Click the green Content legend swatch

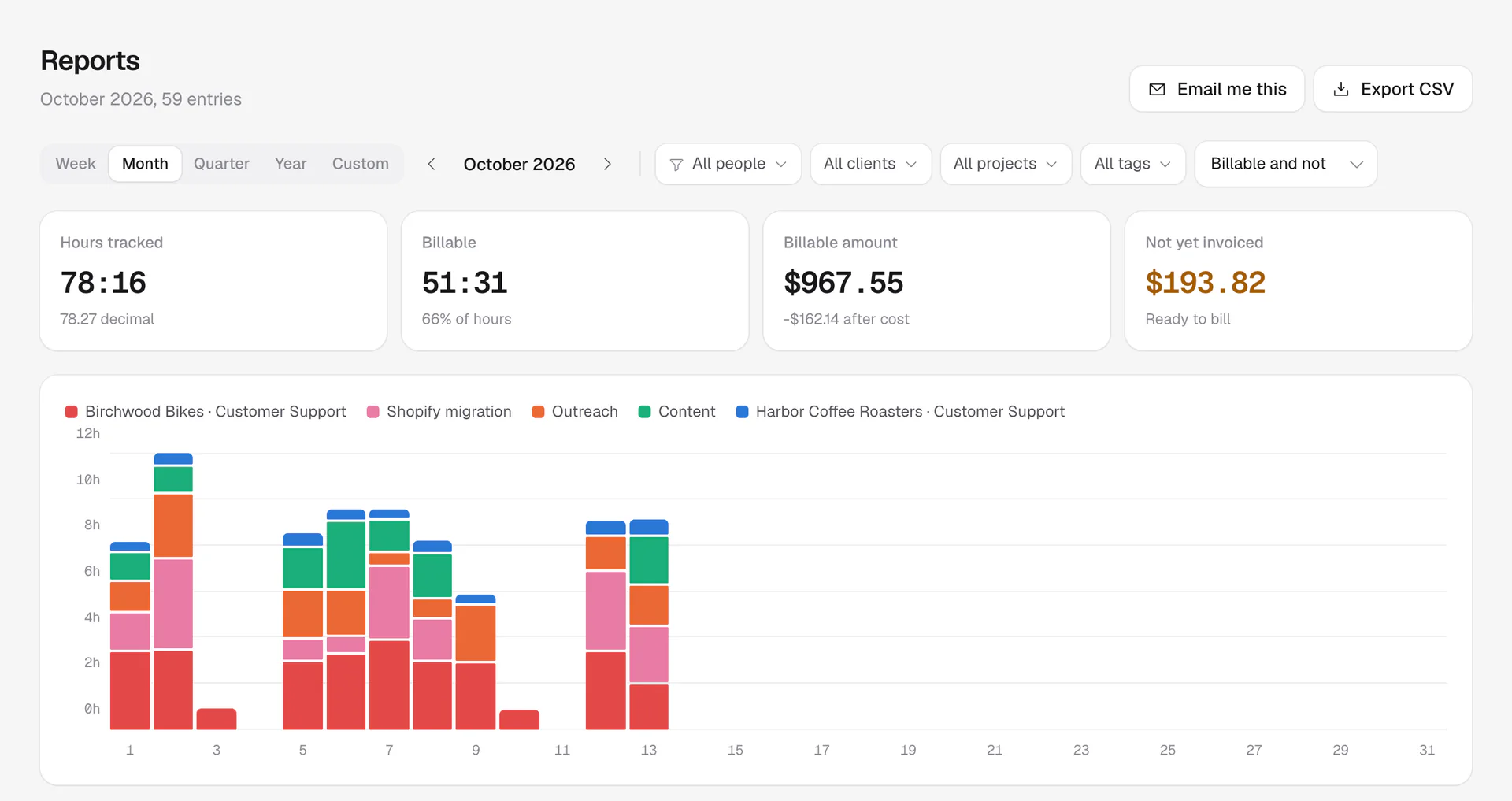coord(645,412)
